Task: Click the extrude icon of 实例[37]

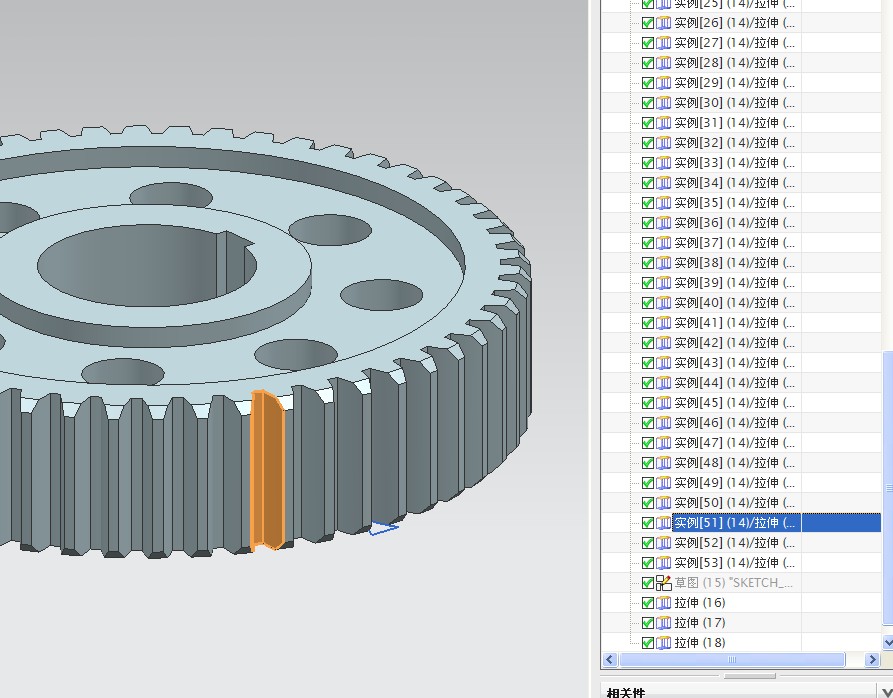Action: pyautogui.click(x=663, y=243)
